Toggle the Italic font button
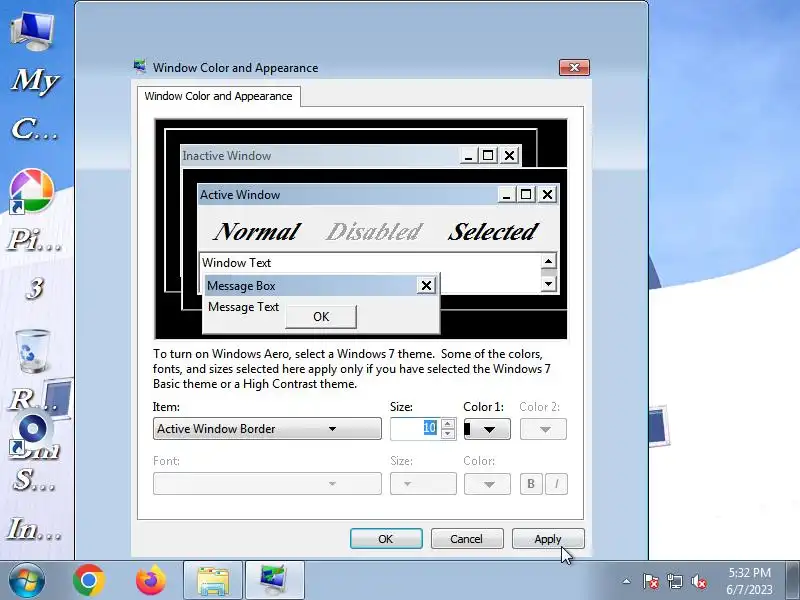Screen dimensions: 800x600 (x=556, y=484)
